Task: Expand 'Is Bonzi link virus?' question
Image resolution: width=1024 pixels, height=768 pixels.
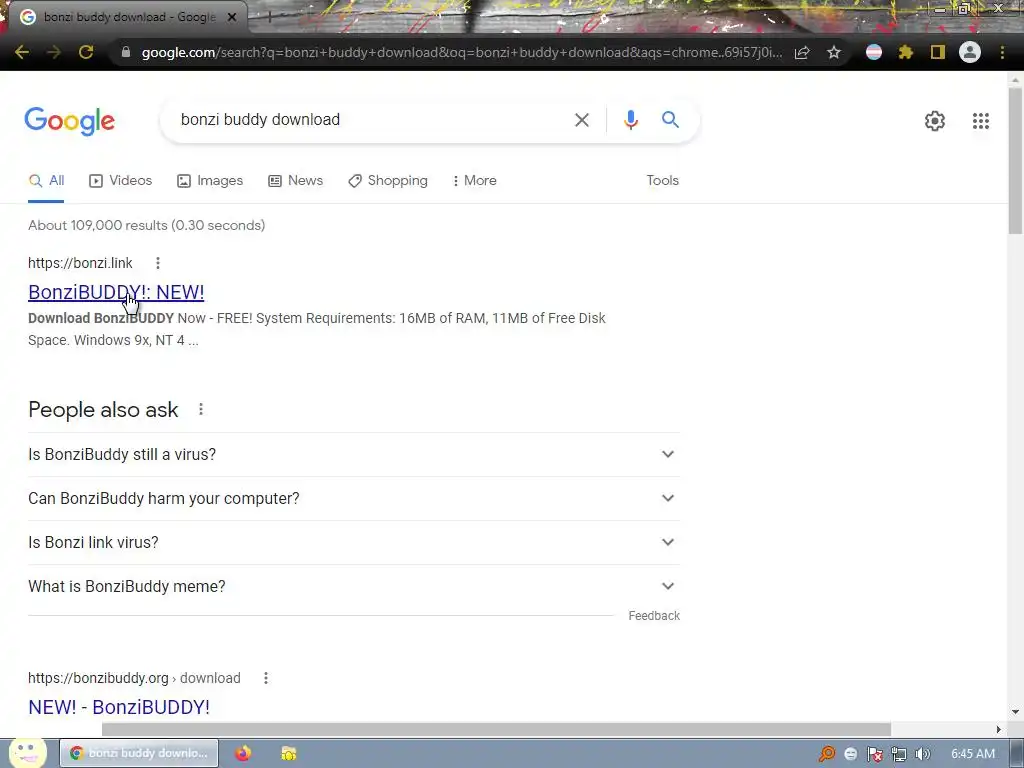Action: [x=353, y=543]
